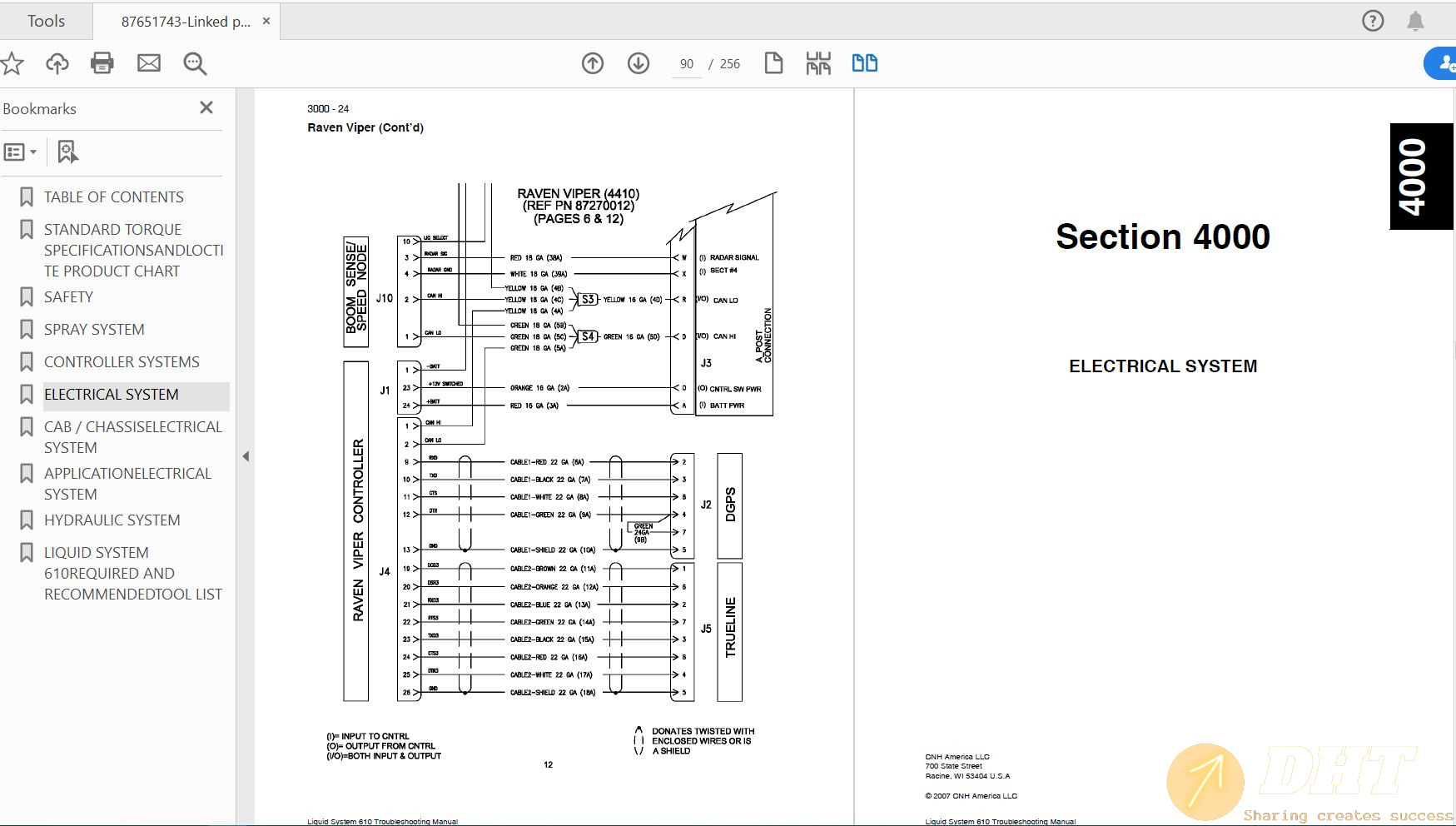1456x826 pixels.
Task: Add document to favorites with the star icon
Action: (x=12, y=63)
